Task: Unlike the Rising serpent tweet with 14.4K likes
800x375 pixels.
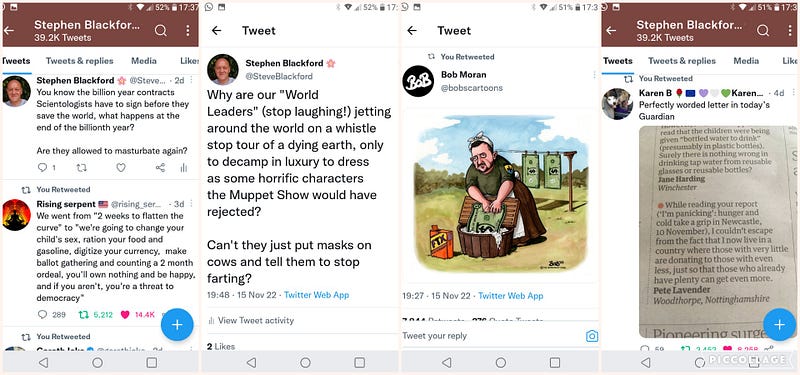Action: click(x=125, y=315)
